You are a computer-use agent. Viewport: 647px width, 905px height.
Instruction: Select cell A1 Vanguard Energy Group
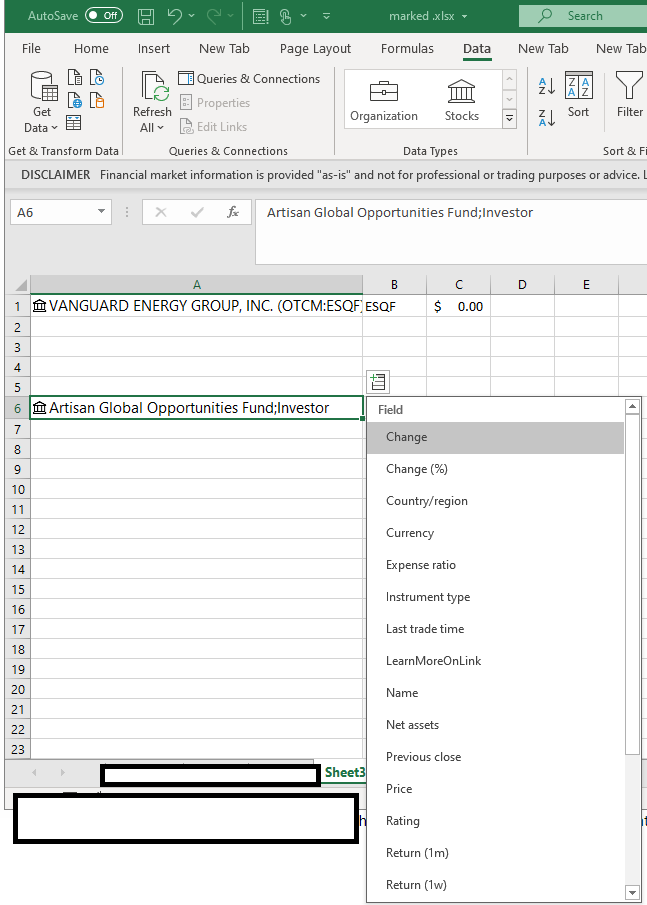click(x=196, y=306)
